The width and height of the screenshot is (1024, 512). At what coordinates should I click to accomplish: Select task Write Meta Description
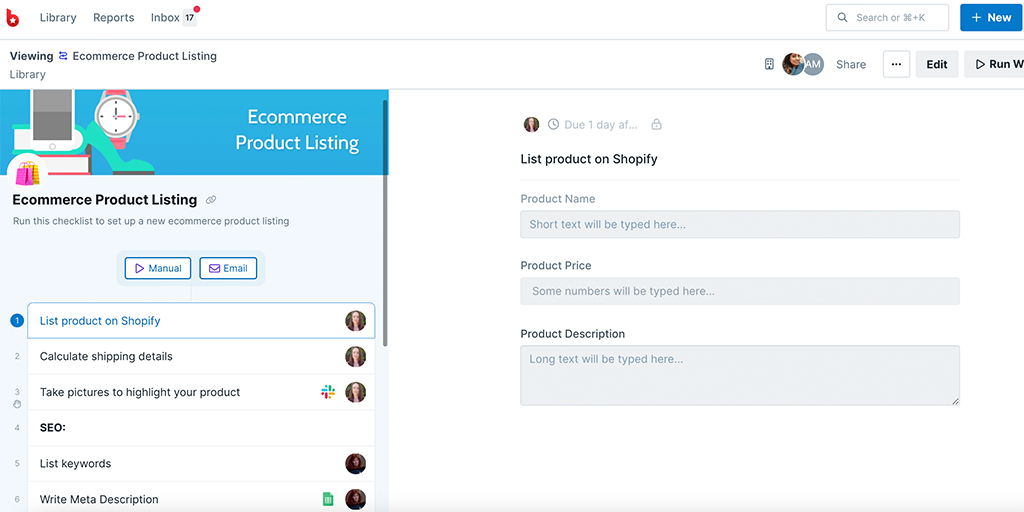pos(201,499)
